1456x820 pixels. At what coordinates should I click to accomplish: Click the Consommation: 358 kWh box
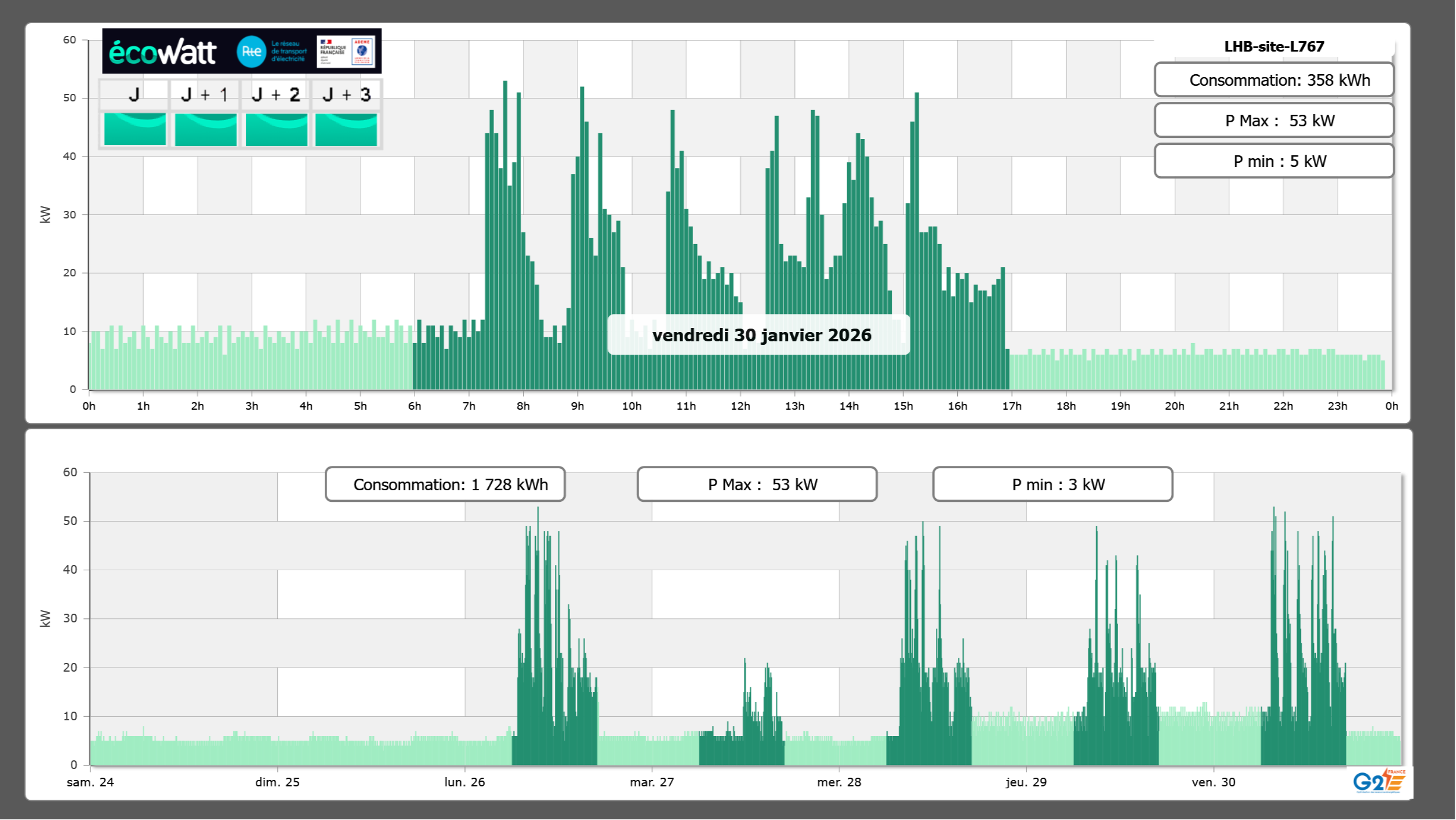coord(1273,80)
